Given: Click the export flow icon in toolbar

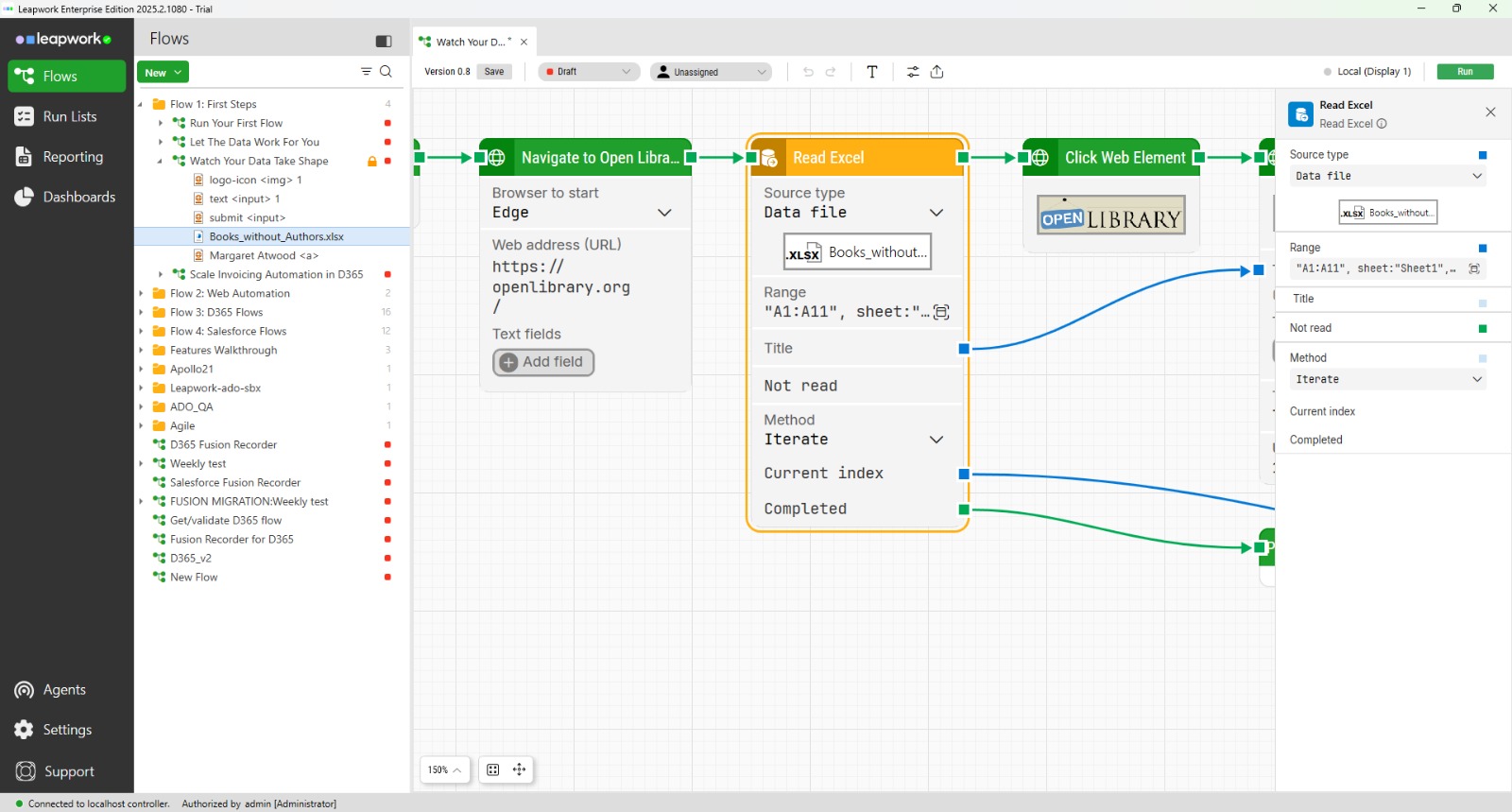Looking at the screenshot, I should tap(936, 72).
